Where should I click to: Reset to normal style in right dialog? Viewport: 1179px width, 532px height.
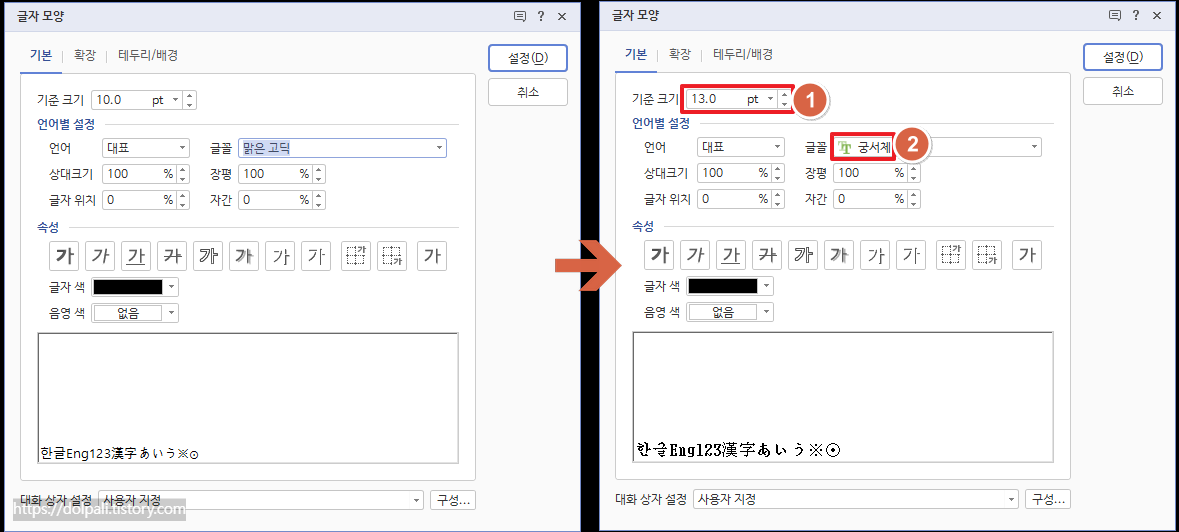[x=1026, y=255]
